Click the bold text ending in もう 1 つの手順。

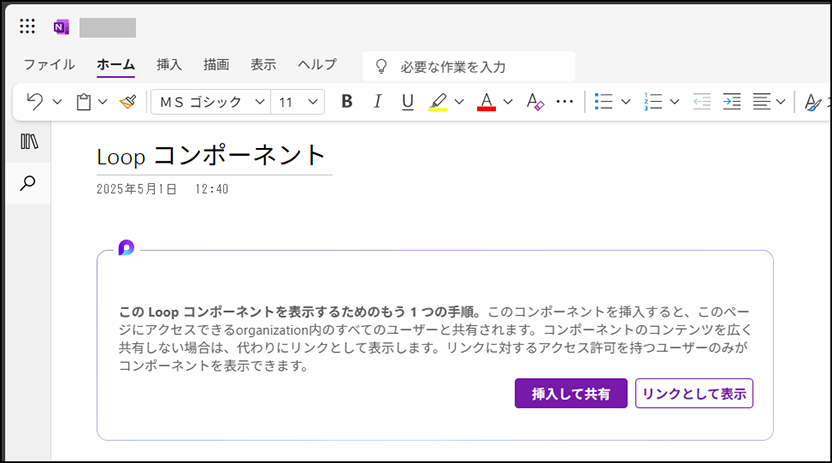click(300, 312)
